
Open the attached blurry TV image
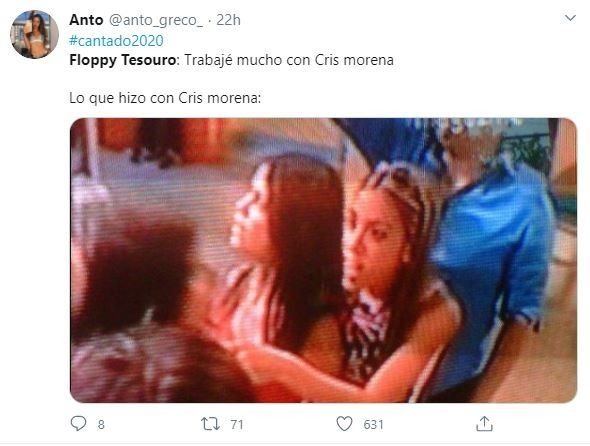pyautogui.click(x=323, y=260)
